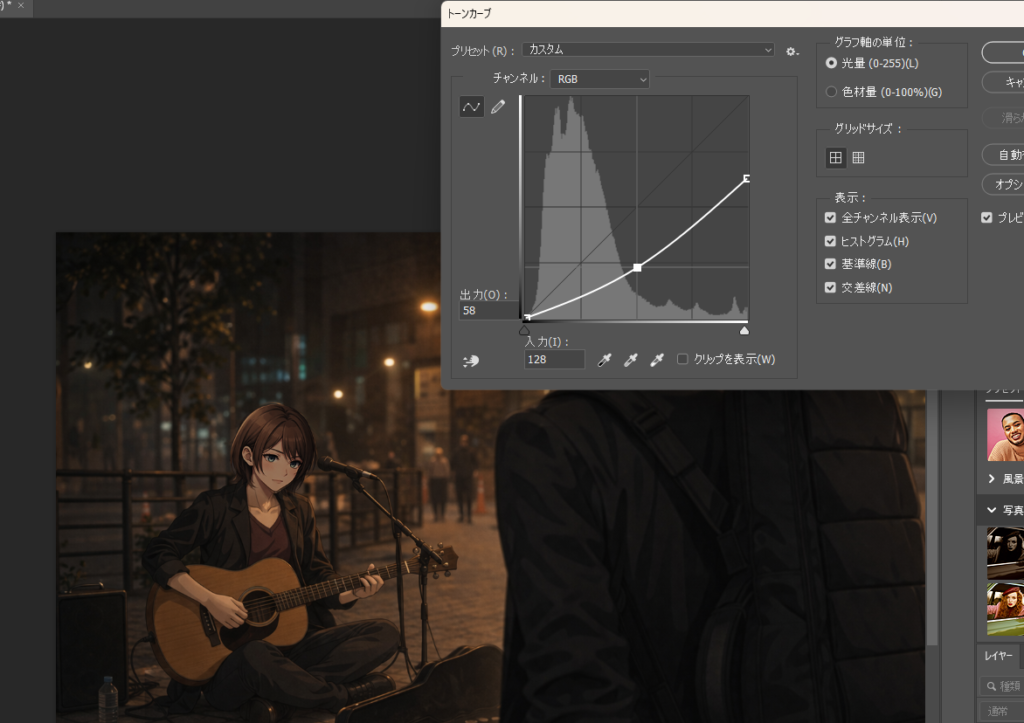The width and height of the screenshot is (1024, 723).
Task: Pick the black point eyedropper
Action: [x=604, y=360]
